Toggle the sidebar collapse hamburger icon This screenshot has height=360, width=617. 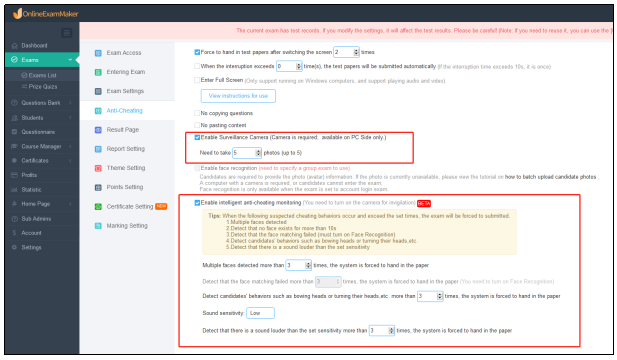(67, 33)
